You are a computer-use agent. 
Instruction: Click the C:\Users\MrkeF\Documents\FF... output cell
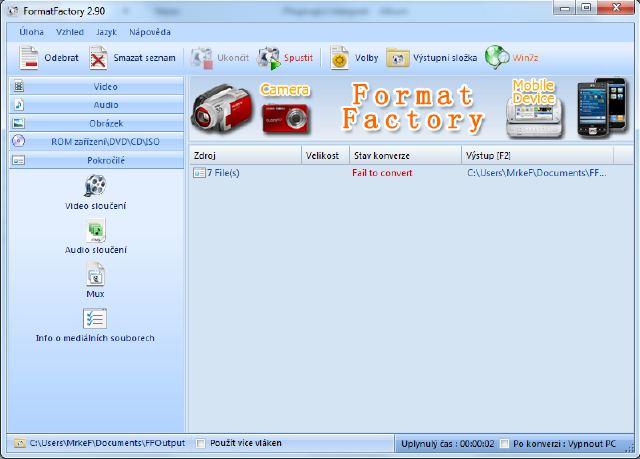pos(537,173)
